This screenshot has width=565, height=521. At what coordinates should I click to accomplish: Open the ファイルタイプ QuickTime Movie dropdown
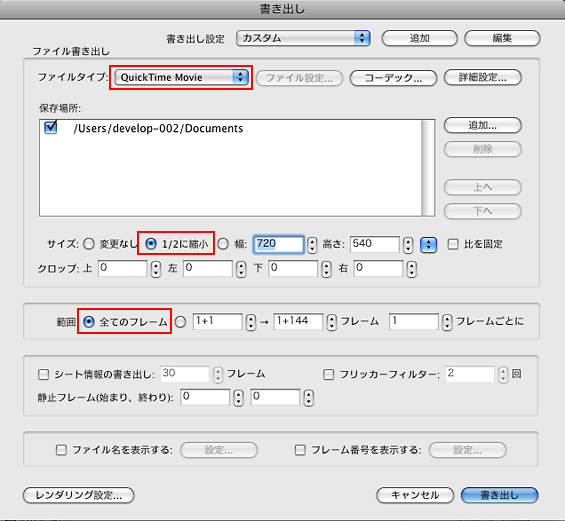click(x=181, y=77)
